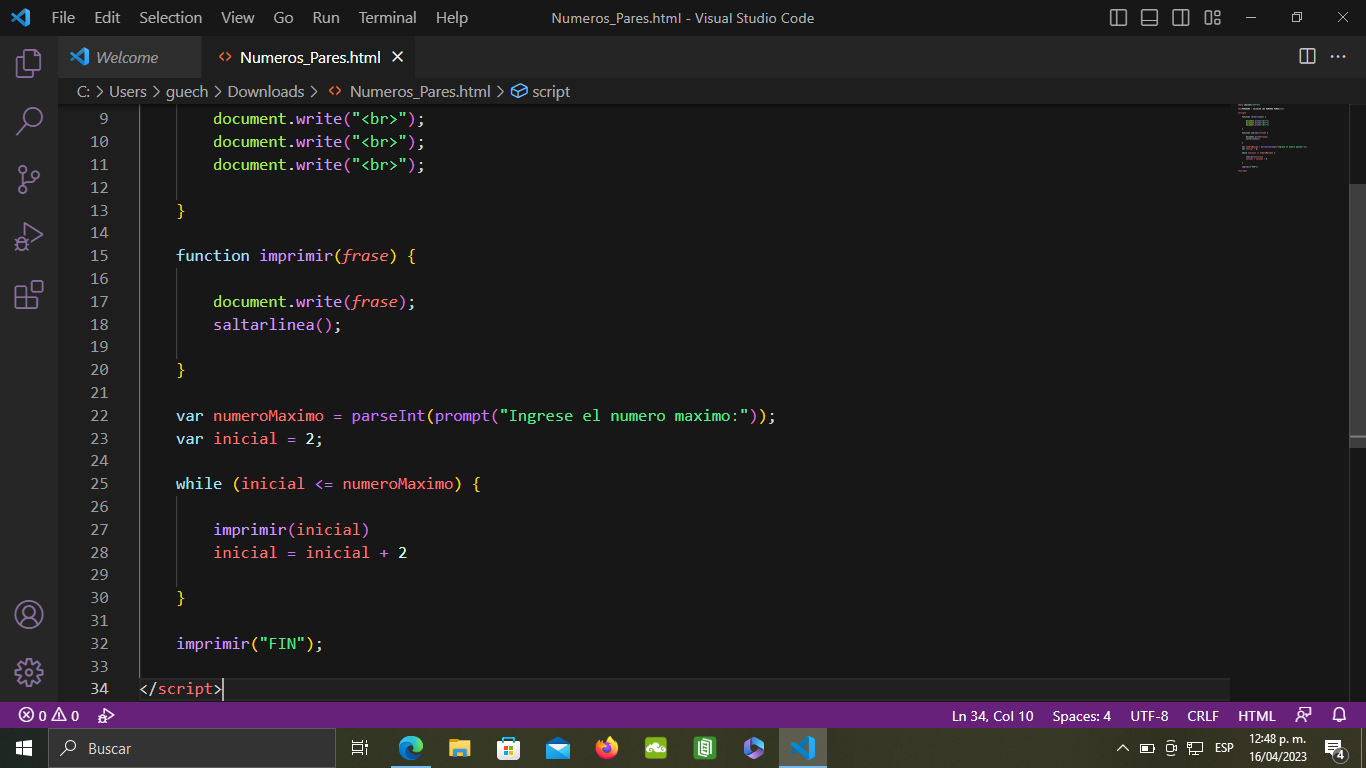Image resolution: width=1366 pixels, height=768 pixels.
Task: Open the notifications bell in status bar
Action: point(1339,716)
